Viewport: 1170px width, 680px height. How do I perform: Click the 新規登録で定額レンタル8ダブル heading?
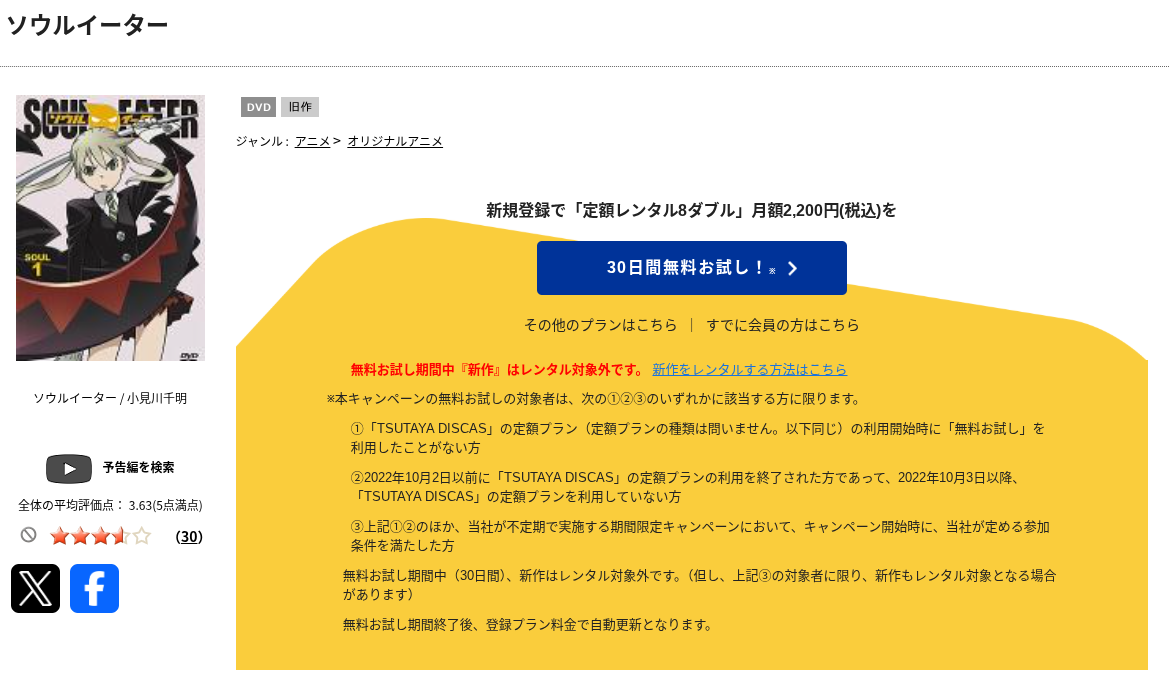(x=691, y=210)
